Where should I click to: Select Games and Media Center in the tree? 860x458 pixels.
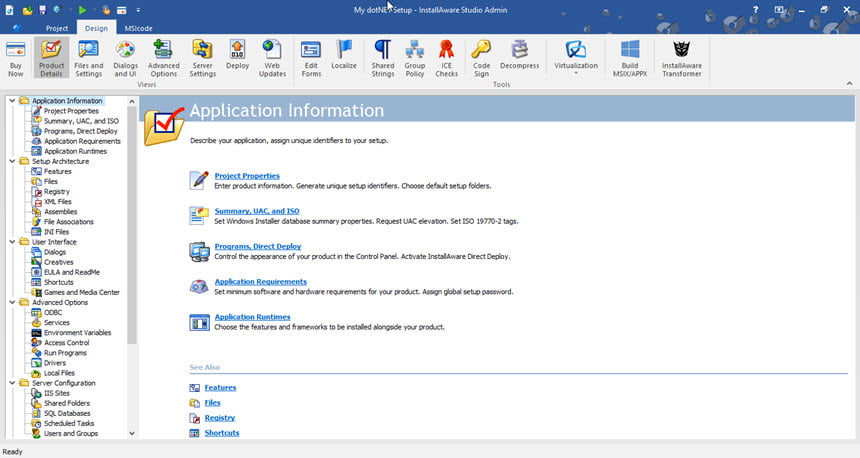coord(82,292)
